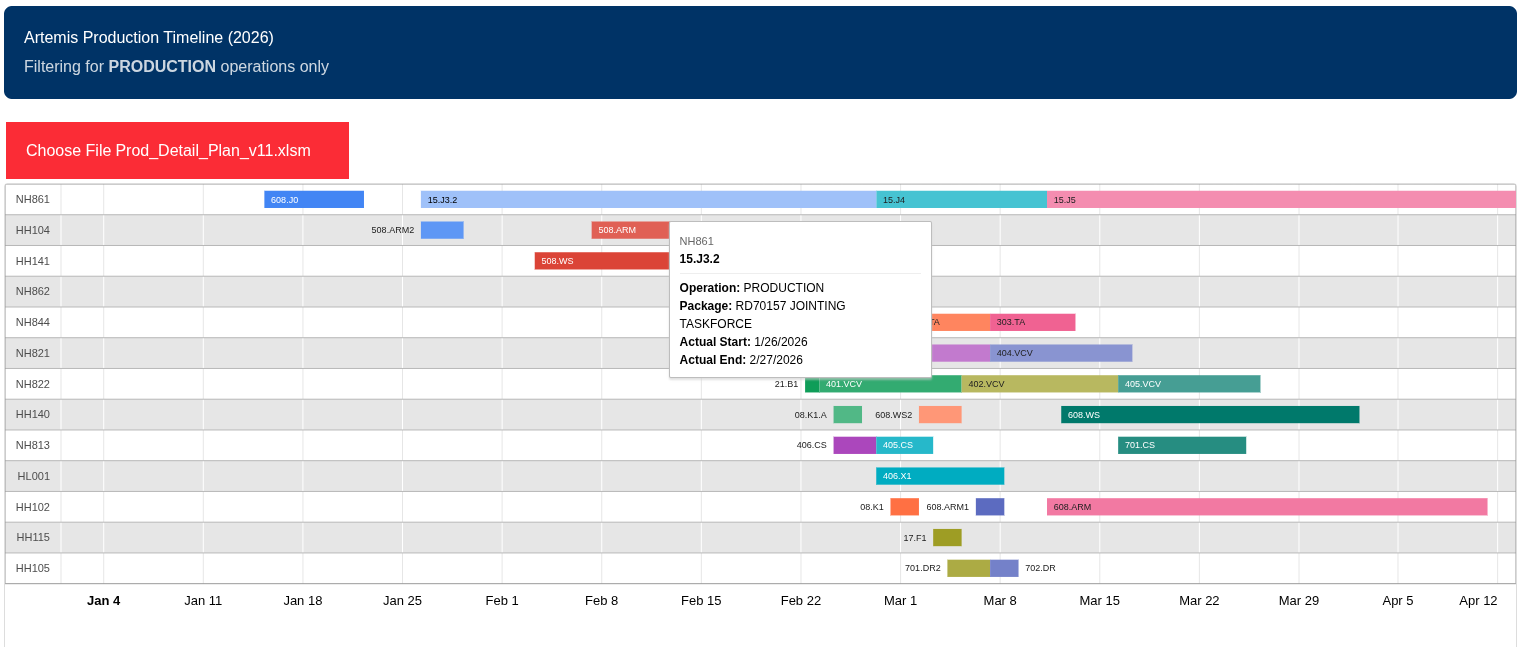The height and width of the screenshot is (647, 1517).
Task: Select the orange bar beside the 608.WS2 label
Action: pyautogui.click(x=940, y=415)
